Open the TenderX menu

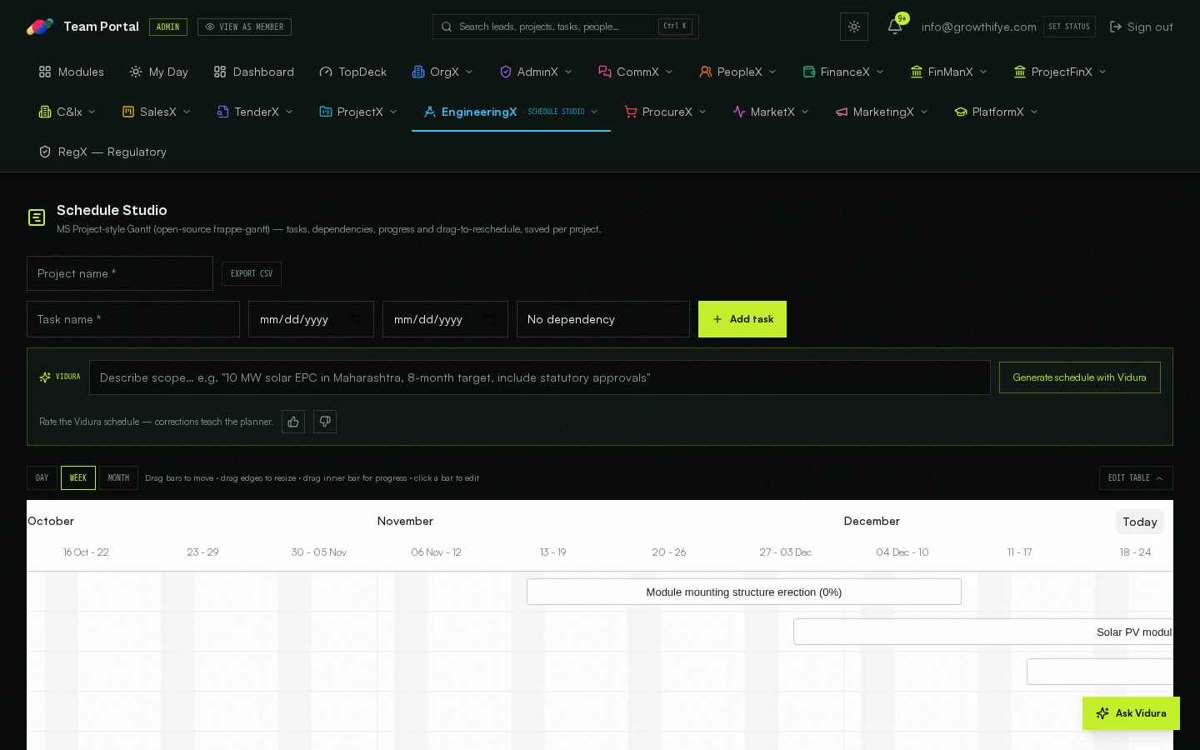(x=255, y=112)
